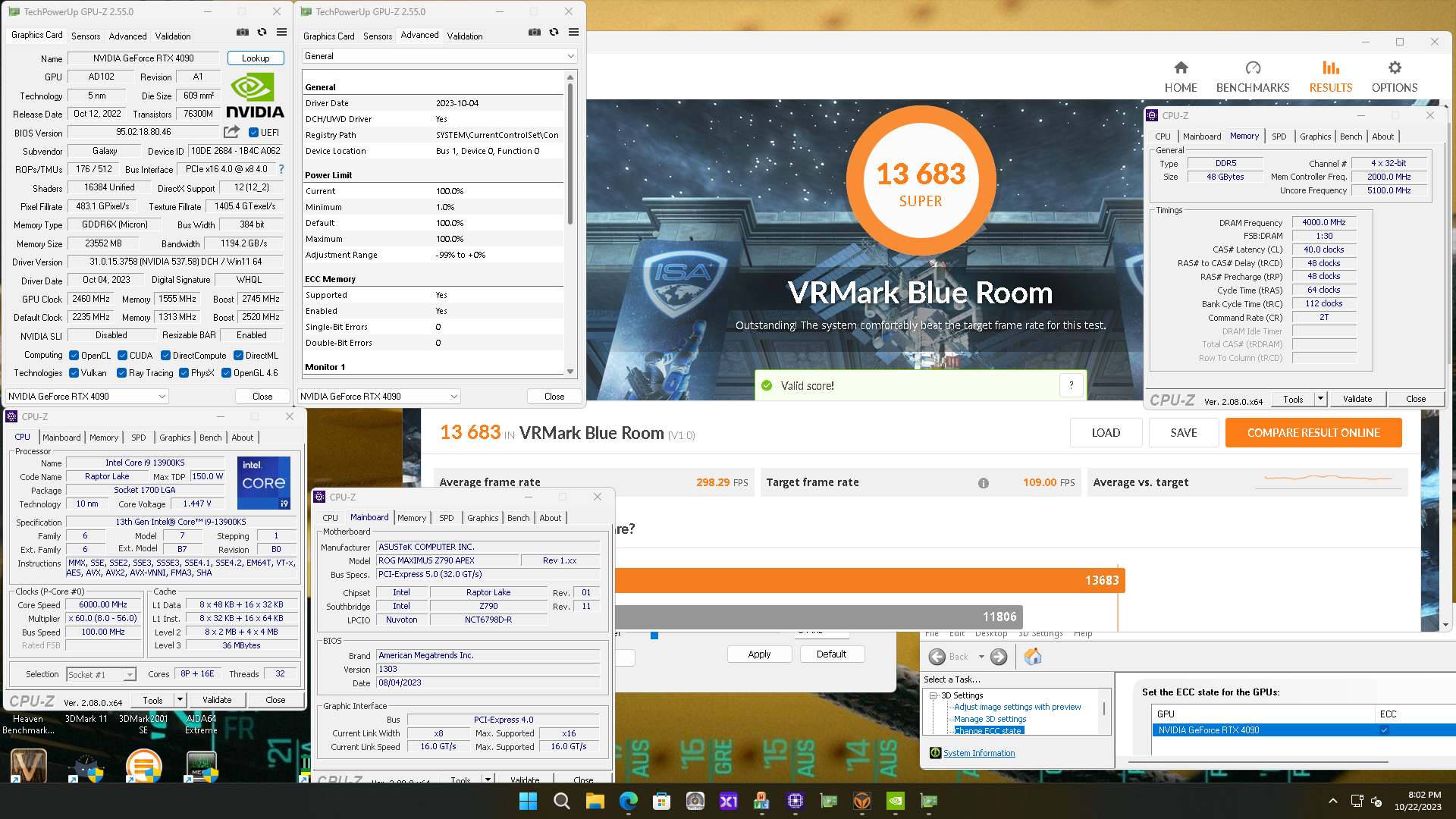Open the hamburger menu in left GPU-Z window

[282, 32]
